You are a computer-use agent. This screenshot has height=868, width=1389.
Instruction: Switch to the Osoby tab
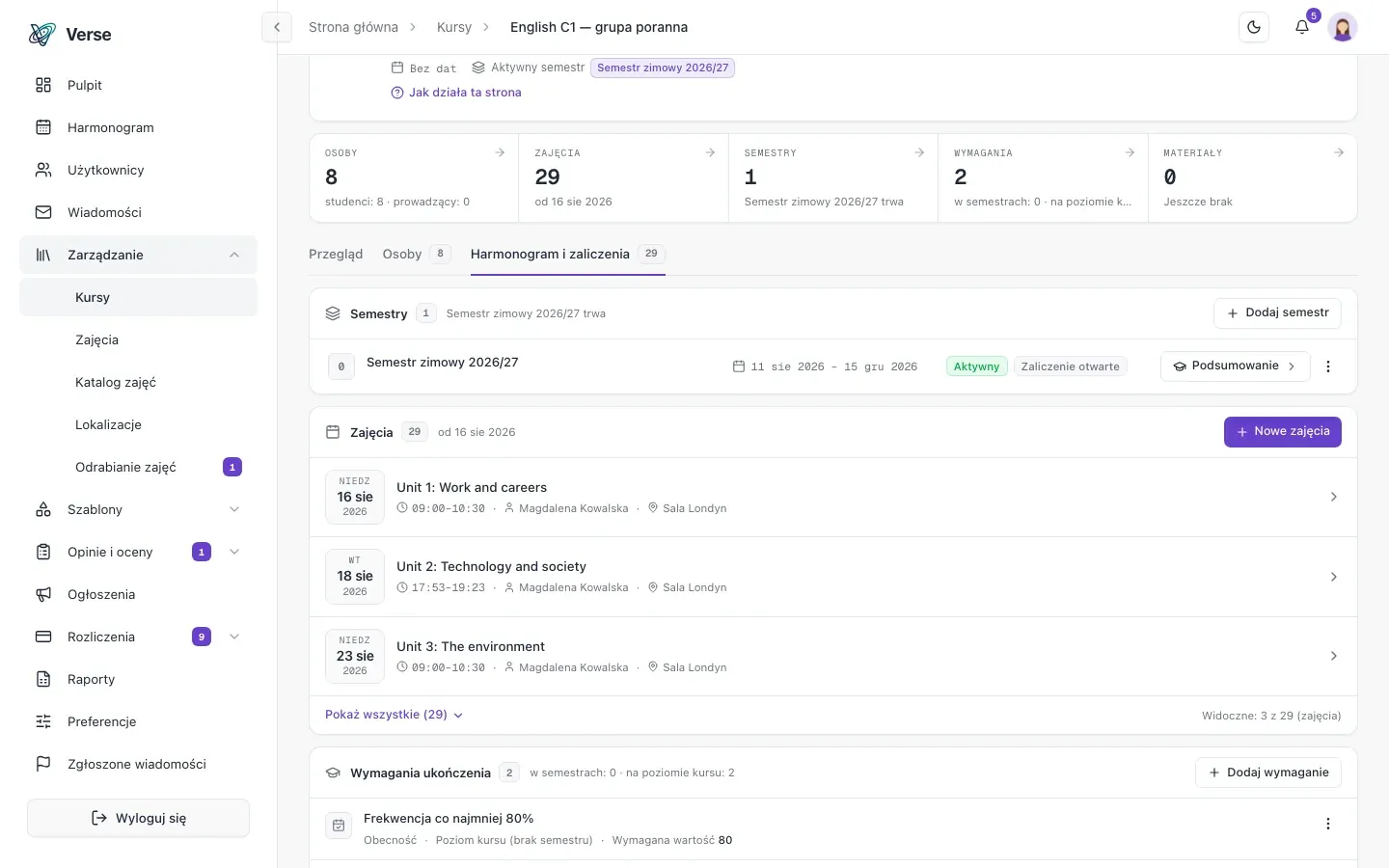(416, 254)
